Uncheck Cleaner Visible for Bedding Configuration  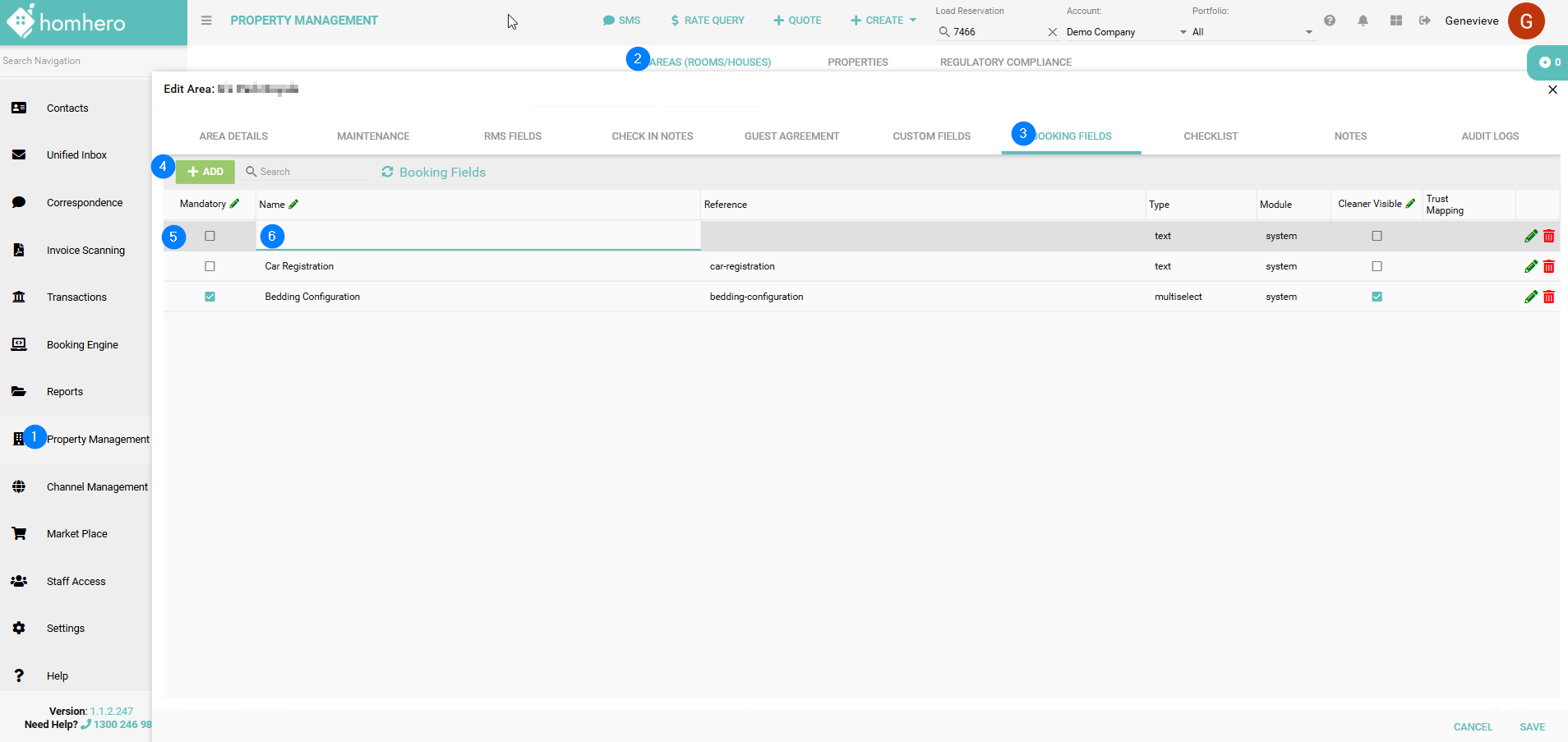pos(1377,297)
